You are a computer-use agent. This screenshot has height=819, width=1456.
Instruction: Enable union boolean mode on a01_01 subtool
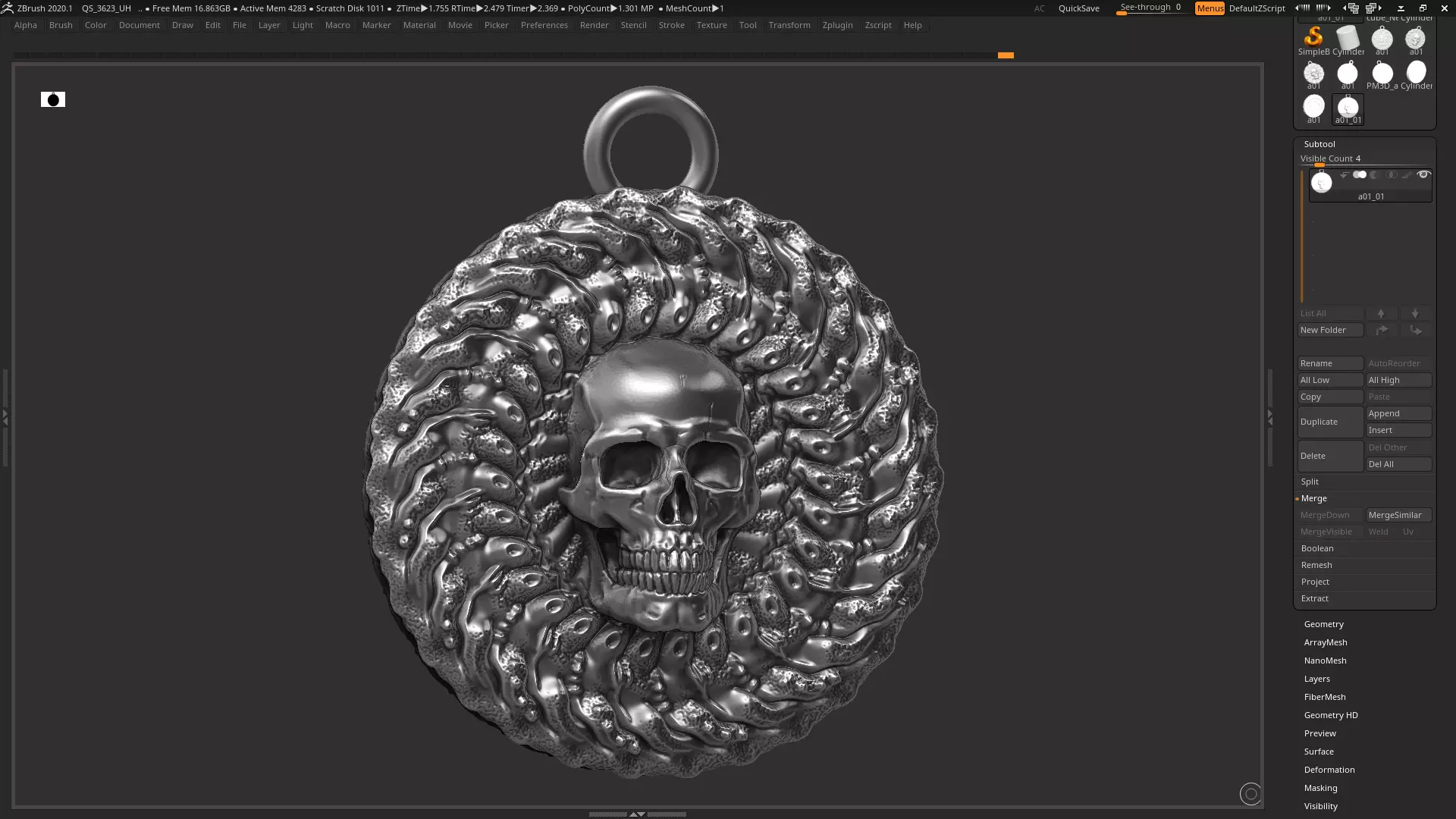[x=1360, y=174]
